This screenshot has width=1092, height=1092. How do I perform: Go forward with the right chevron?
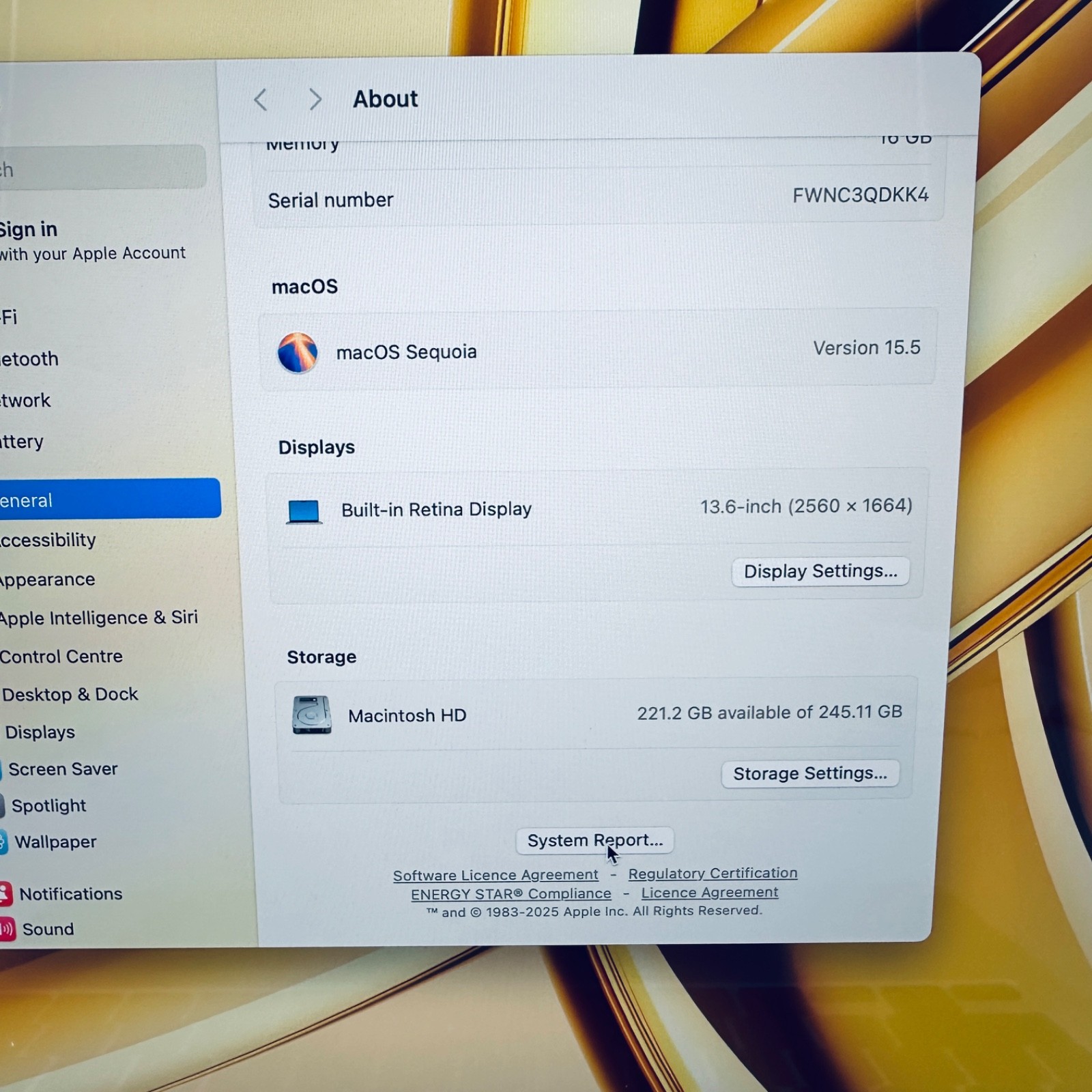315,100
